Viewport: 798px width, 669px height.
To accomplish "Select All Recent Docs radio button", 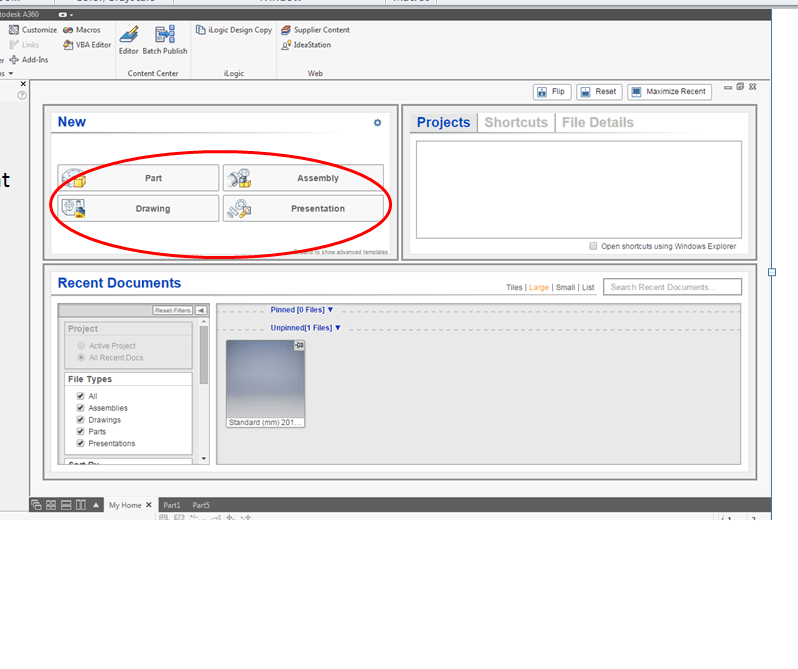I will (x=81, y=358).
